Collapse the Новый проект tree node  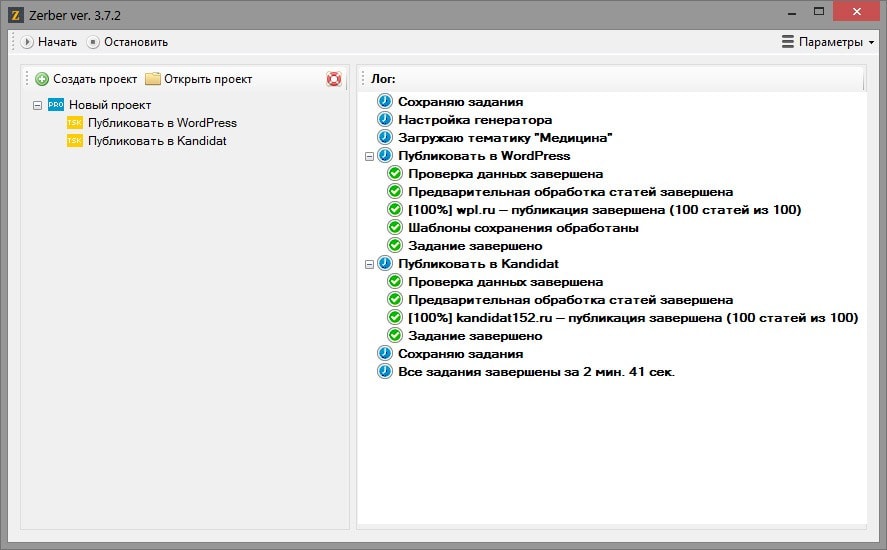(37, 105)
